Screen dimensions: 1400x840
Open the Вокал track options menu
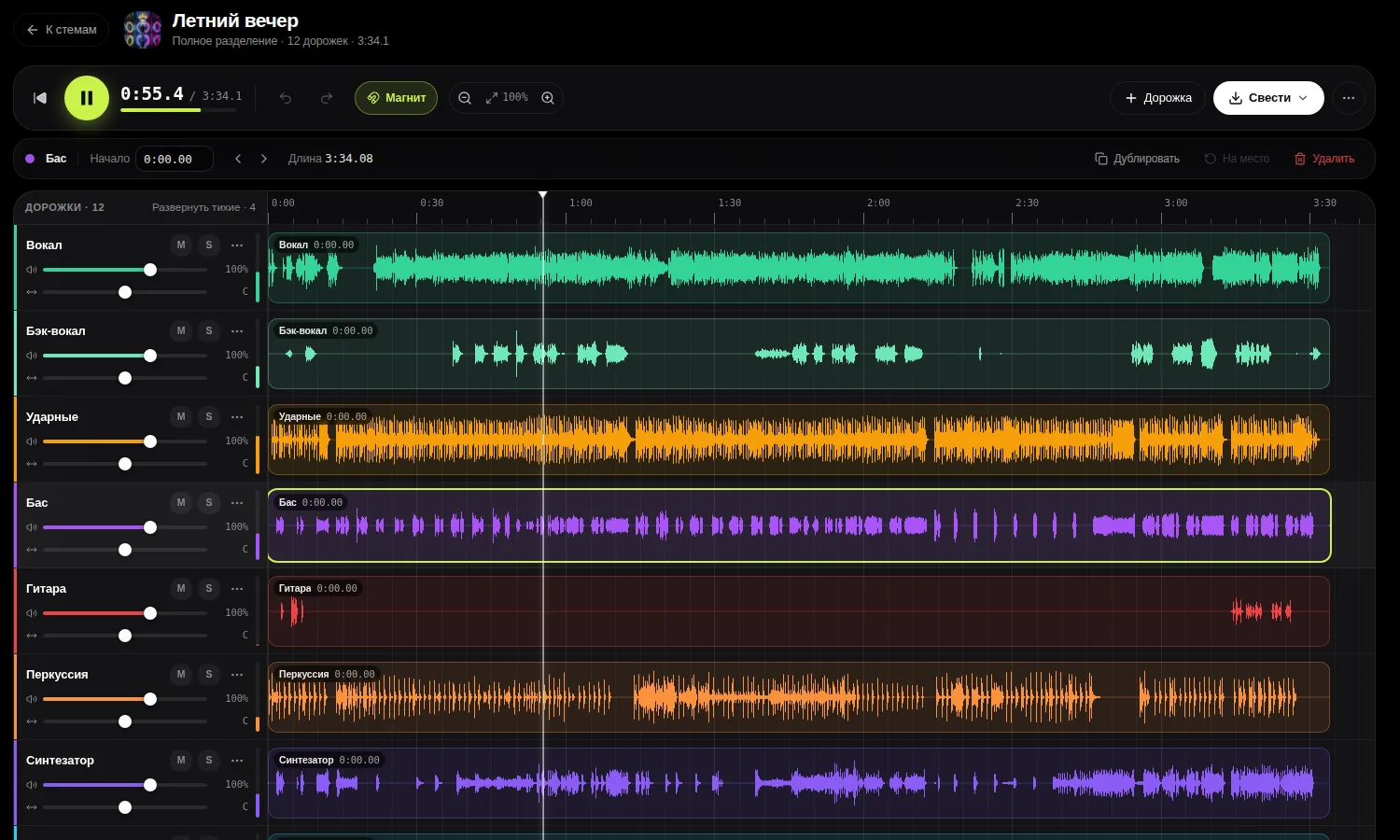237,245
